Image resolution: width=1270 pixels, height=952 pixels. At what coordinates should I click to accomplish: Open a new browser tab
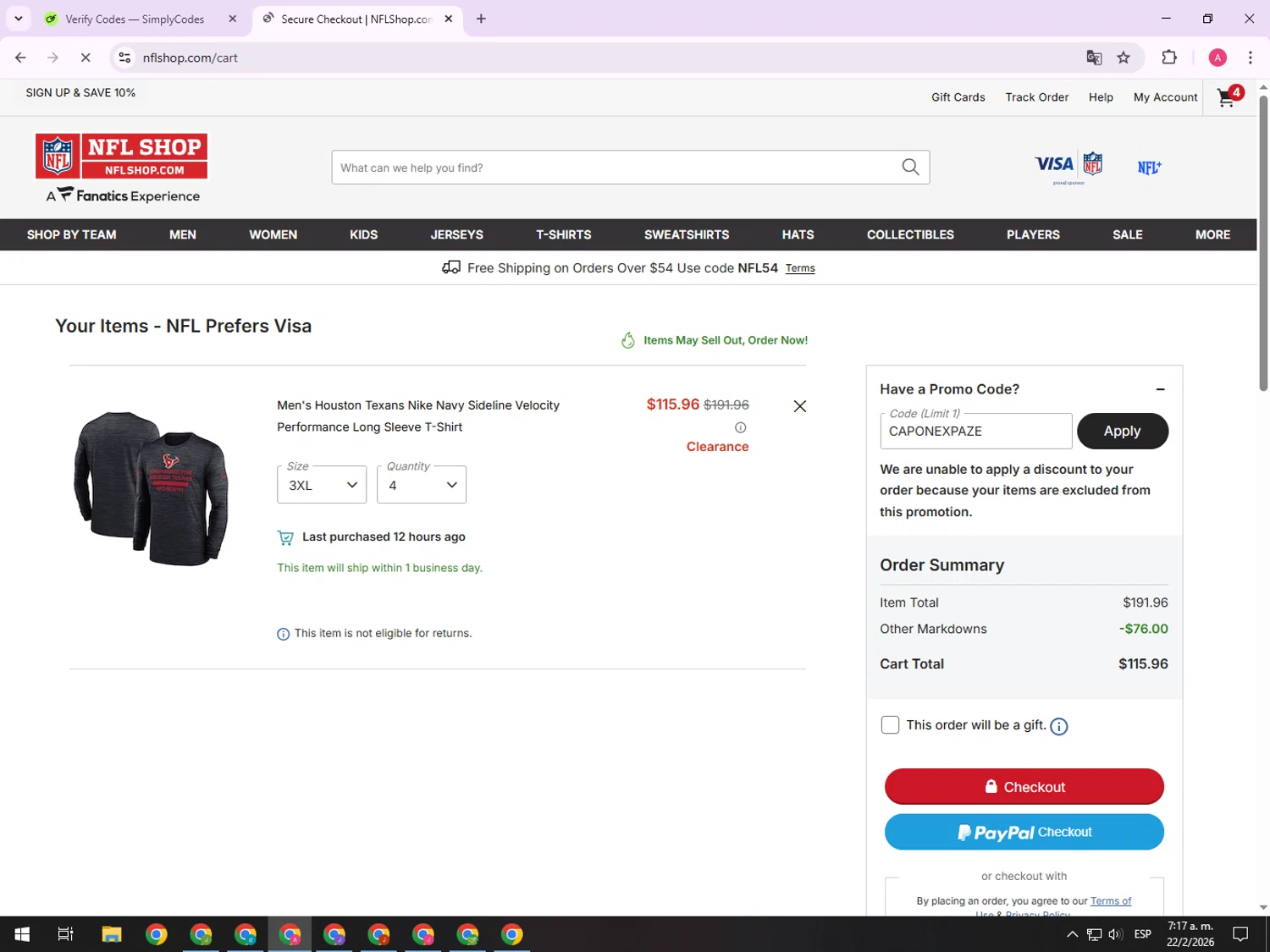481,19
